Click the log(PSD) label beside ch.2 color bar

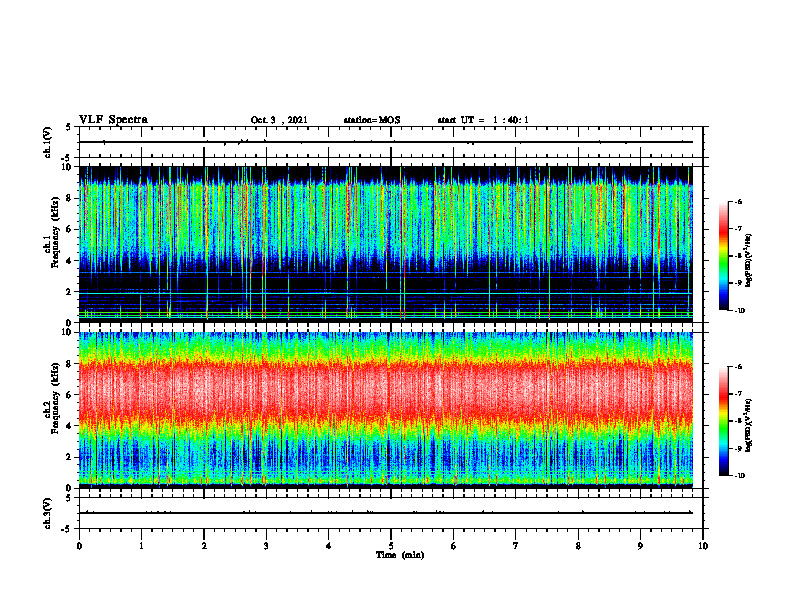749,425
